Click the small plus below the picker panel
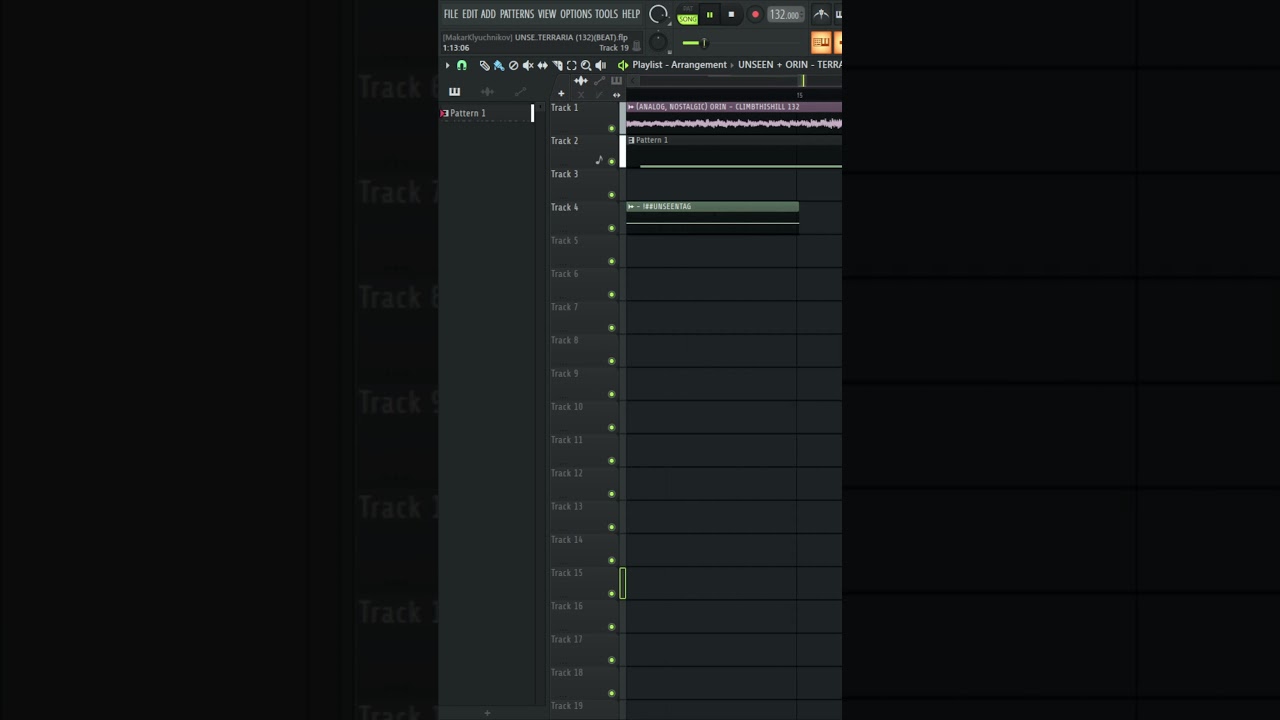Image resolution: width=1280 pixels, height=720 pixels. (487, 713)
